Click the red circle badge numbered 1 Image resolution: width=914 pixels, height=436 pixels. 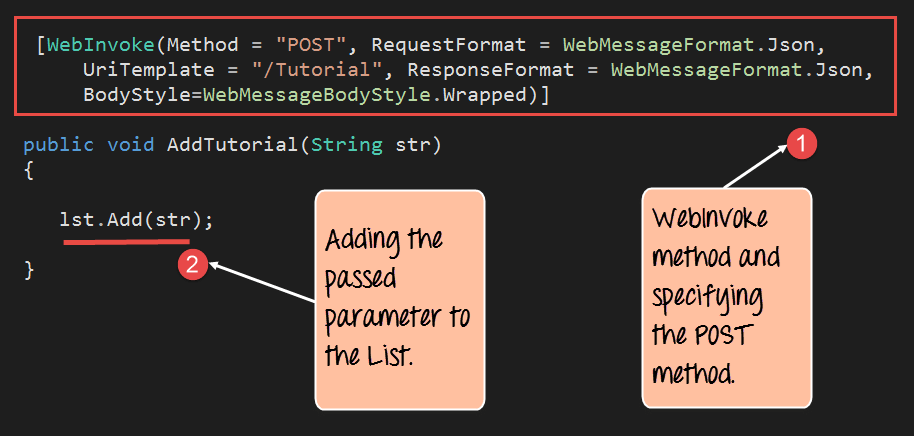point(800,144)
